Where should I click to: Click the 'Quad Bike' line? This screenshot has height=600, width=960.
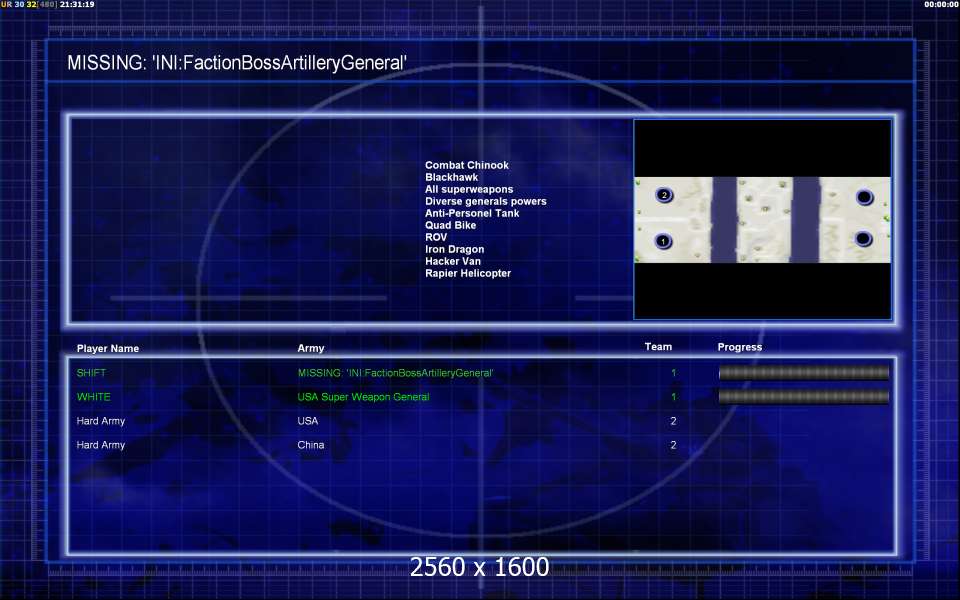[x=450, y=225]
